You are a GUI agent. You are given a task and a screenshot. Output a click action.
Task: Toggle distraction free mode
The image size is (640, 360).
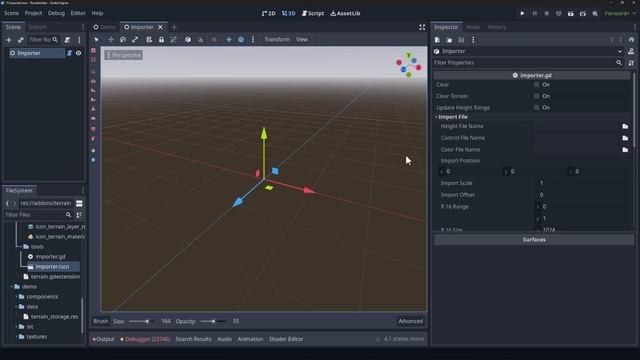(422, 27)
